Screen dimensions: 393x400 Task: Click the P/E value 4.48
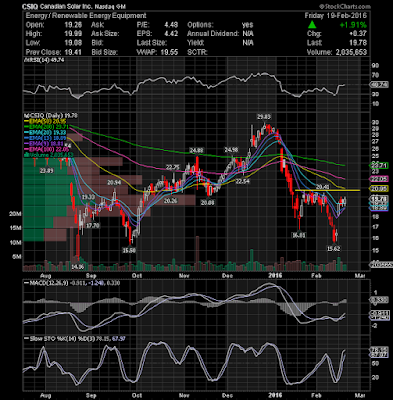tap(171, 25)
